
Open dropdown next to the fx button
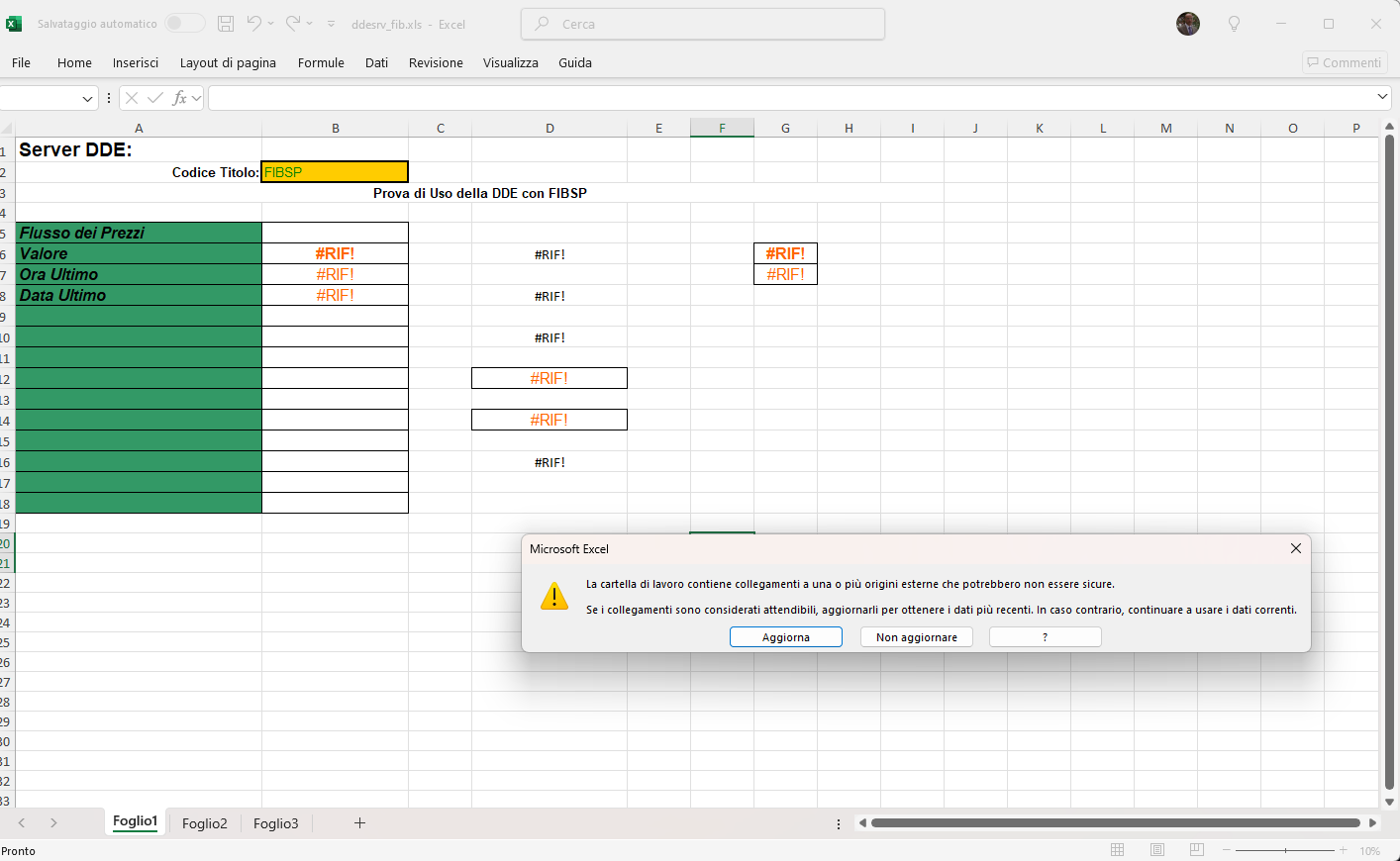(197, 98)
